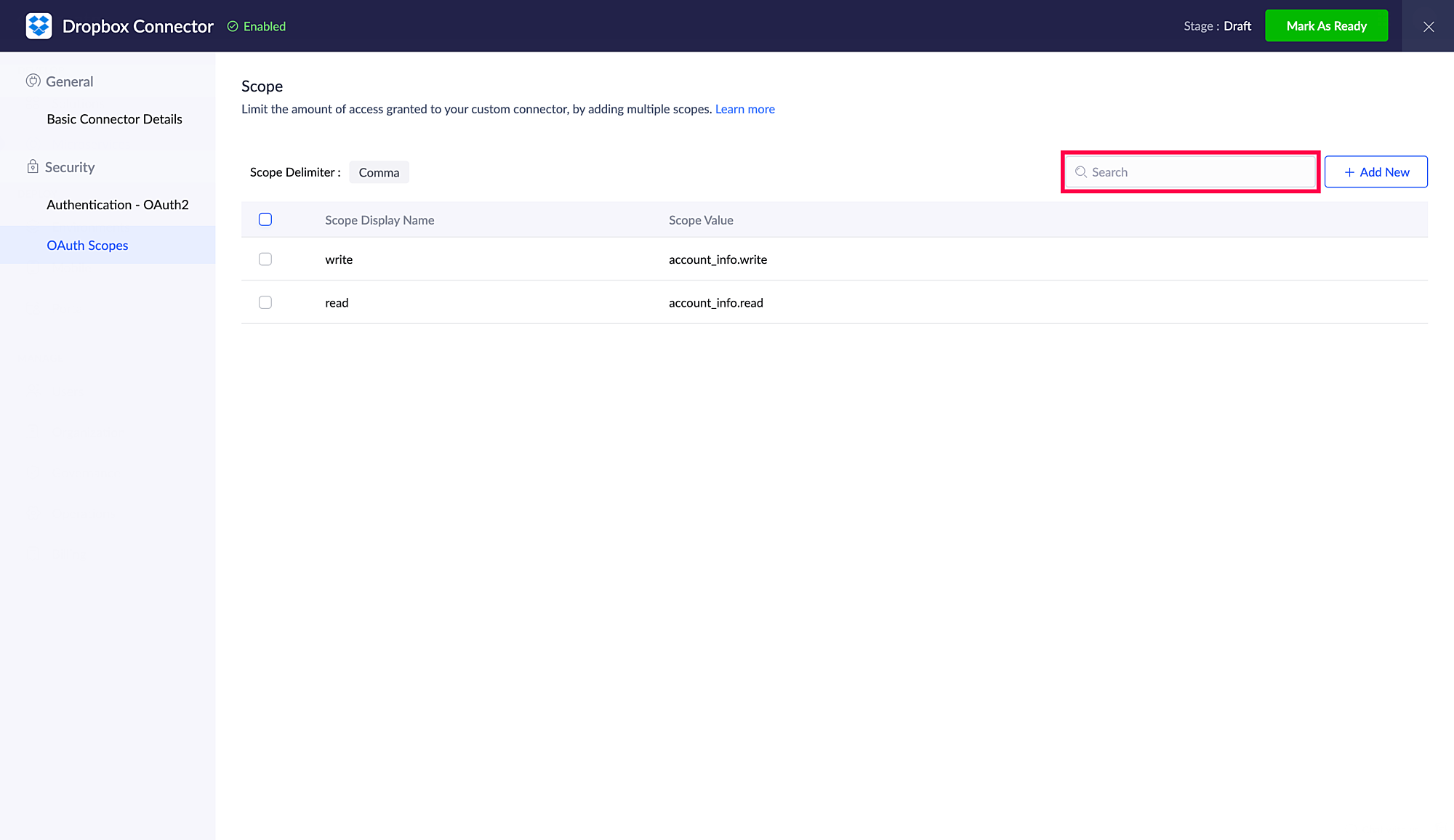Follow the Learn more link
Screen dimensions: 1454x840
click(744, 109)
